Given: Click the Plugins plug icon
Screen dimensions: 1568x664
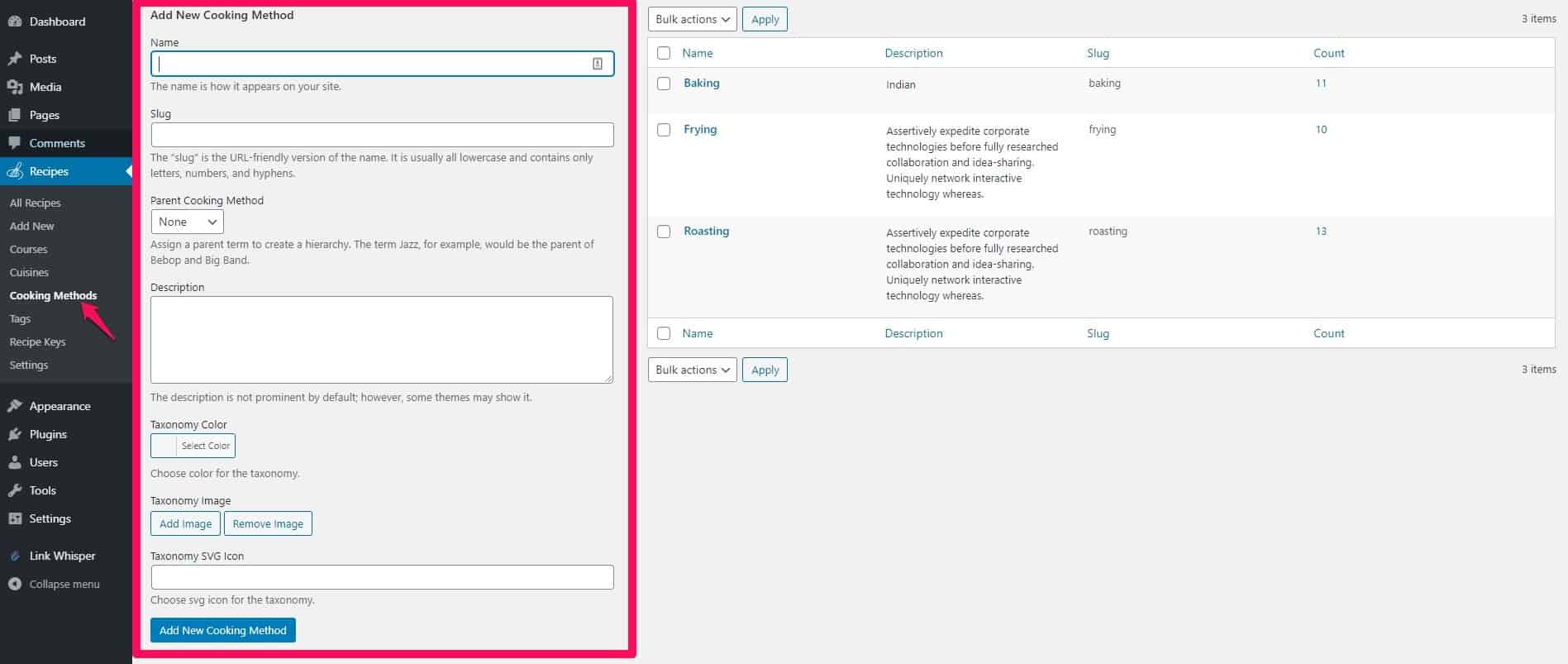Looking at the screenshot, I should pyautogui.click(x=15, y=434).
